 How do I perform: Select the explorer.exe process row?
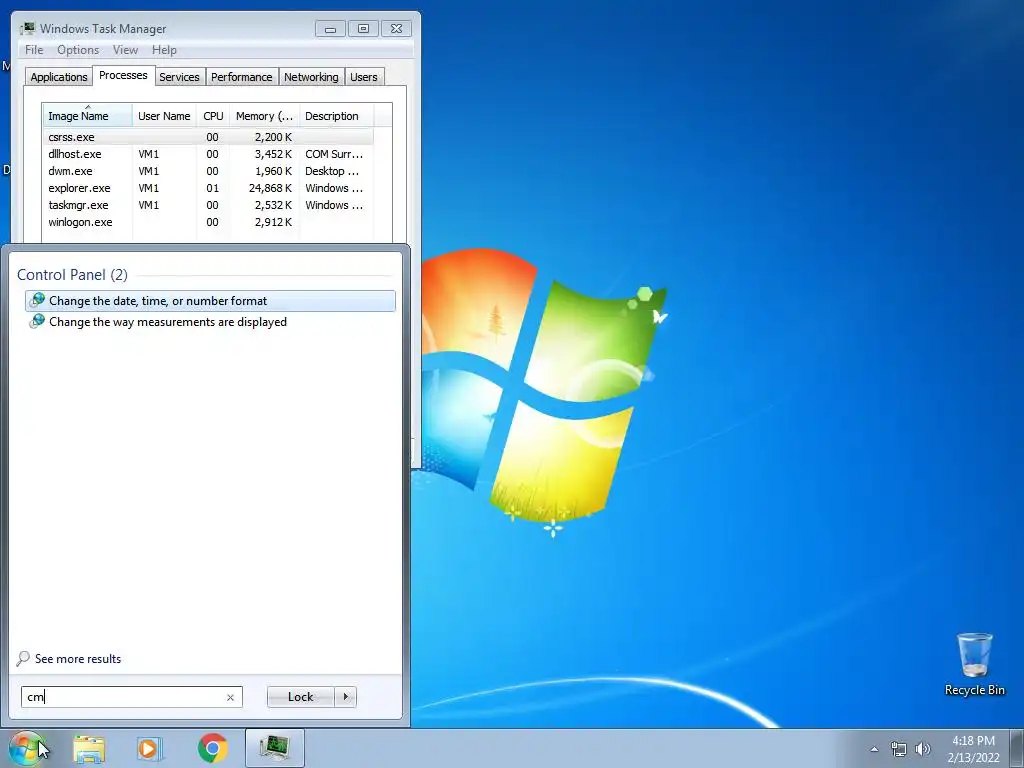click(208, 188)
